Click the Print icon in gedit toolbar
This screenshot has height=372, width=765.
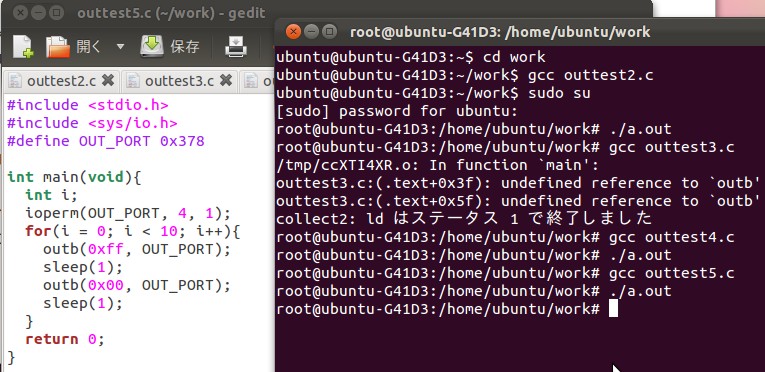[236, 47]
